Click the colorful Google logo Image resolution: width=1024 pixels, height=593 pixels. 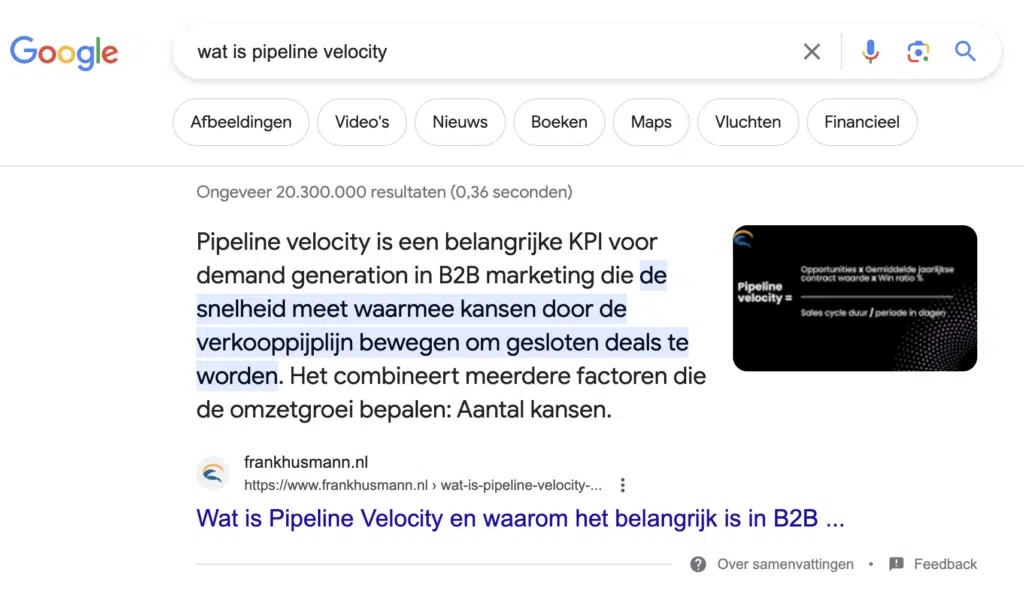63,53
